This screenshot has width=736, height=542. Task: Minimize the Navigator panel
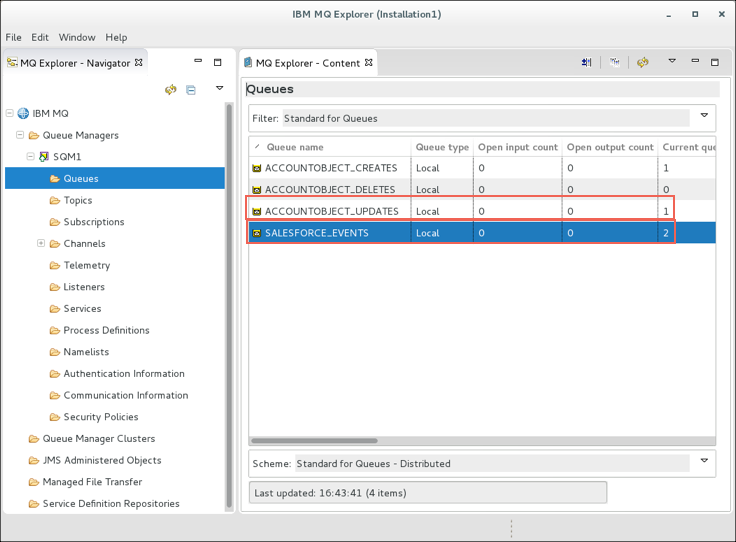[x=198, y=61]
